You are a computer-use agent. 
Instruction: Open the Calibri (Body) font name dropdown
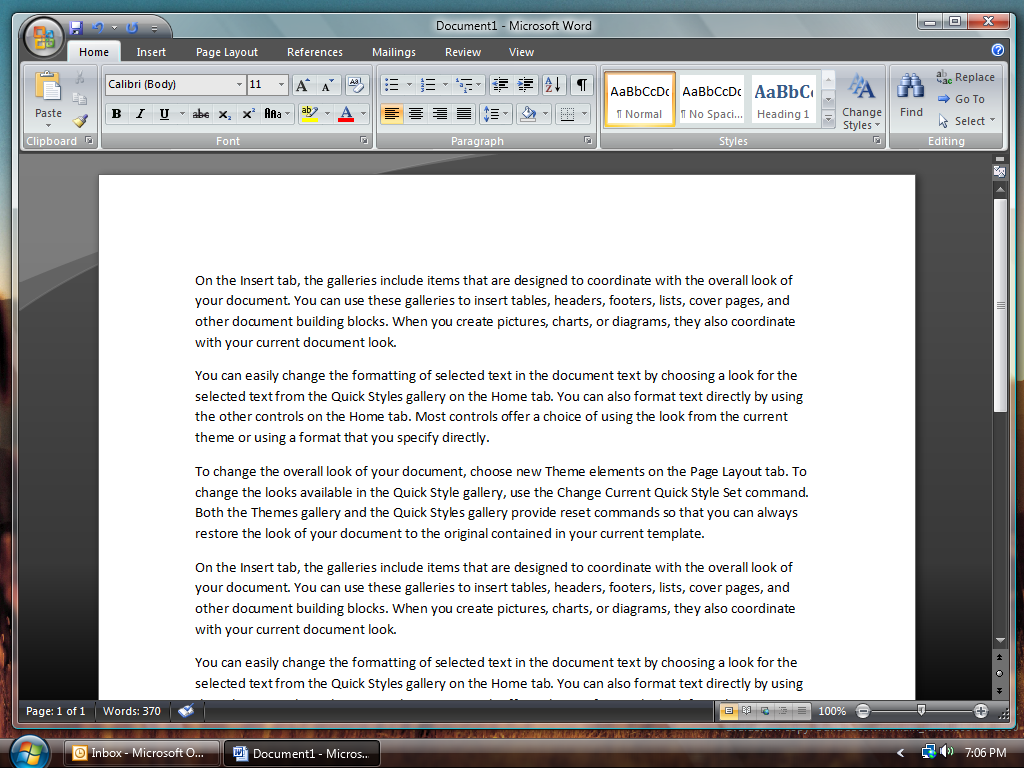239,84
